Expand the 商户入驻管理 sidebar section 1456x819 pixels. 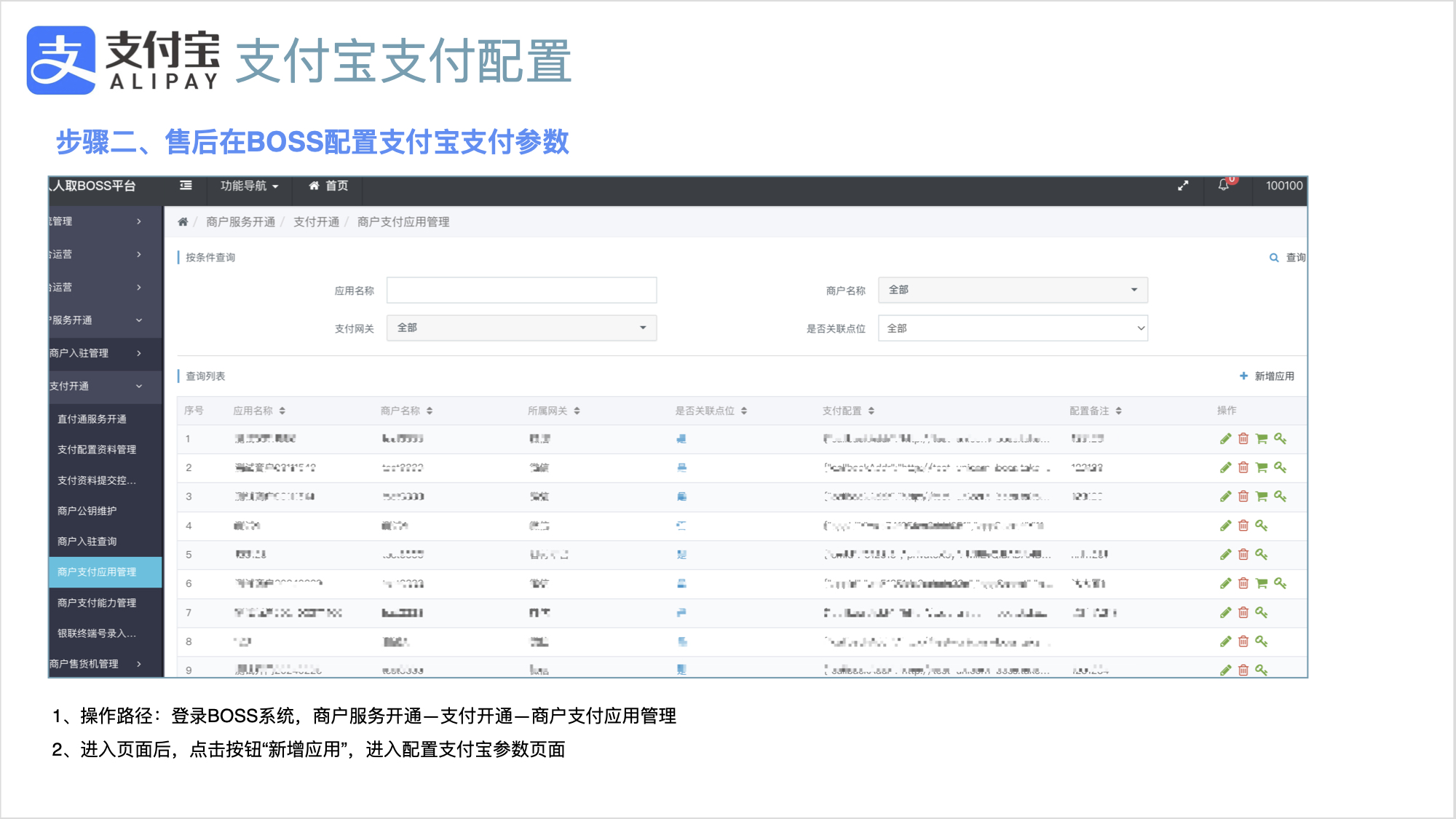coord(106,353)
